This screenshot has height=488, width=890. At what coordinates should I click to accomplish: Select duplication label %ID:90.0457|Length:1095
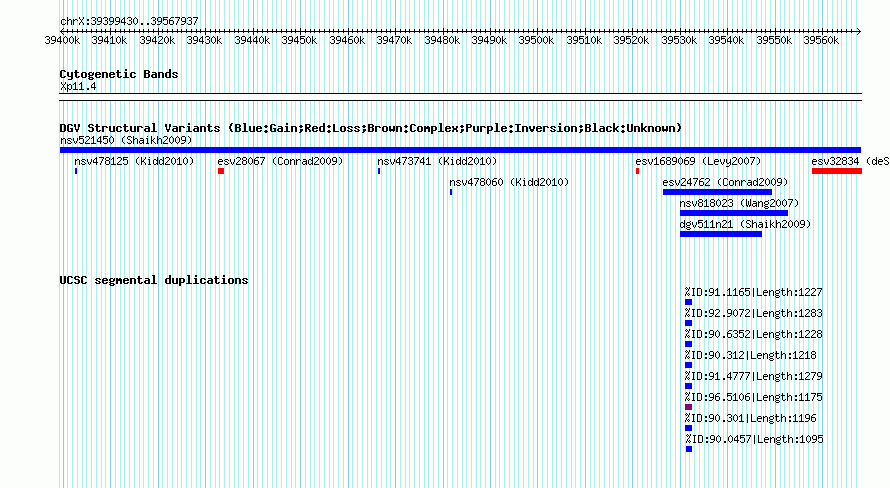pyautogui.click(x=754, y=439)
